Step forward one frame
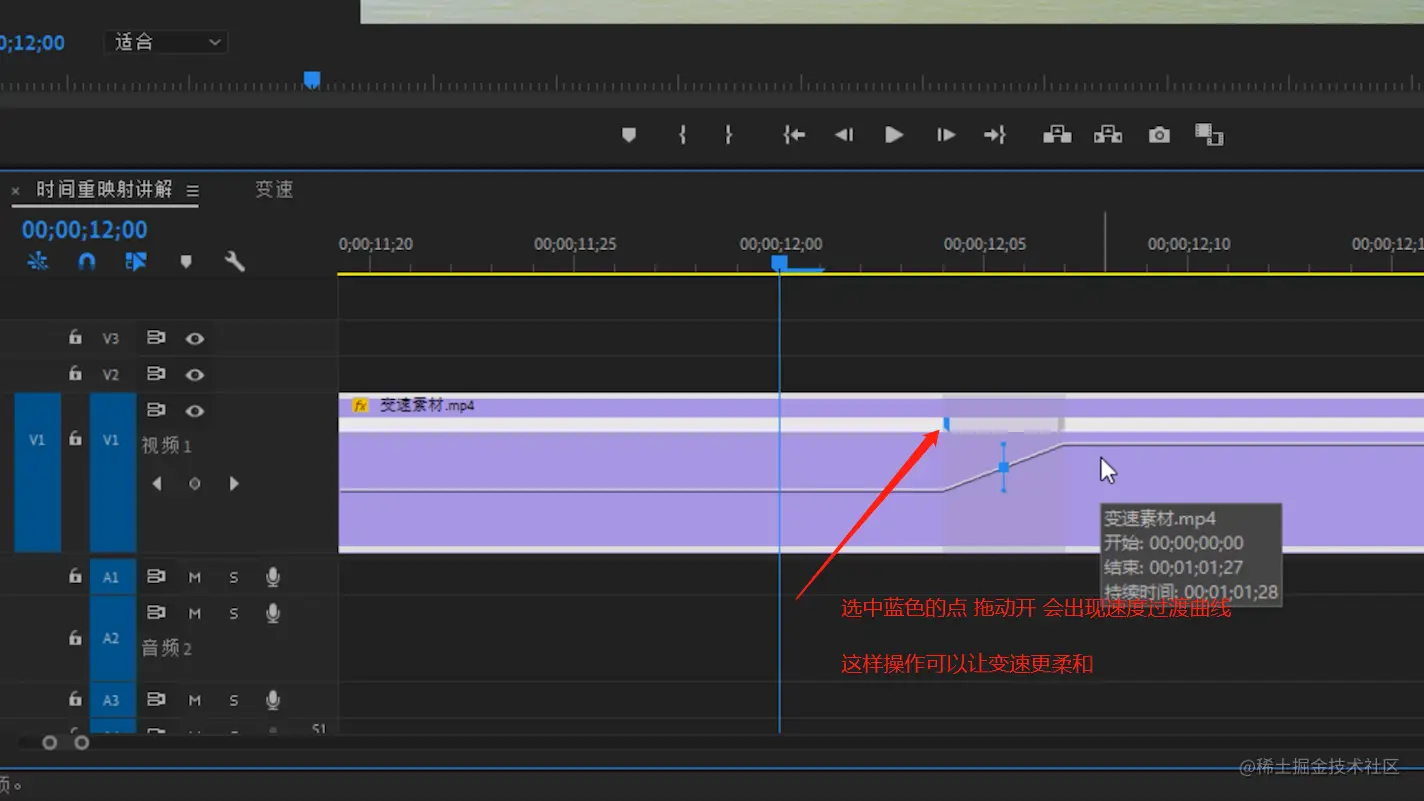Screen dimensions: 1424x801 [945, 135]
